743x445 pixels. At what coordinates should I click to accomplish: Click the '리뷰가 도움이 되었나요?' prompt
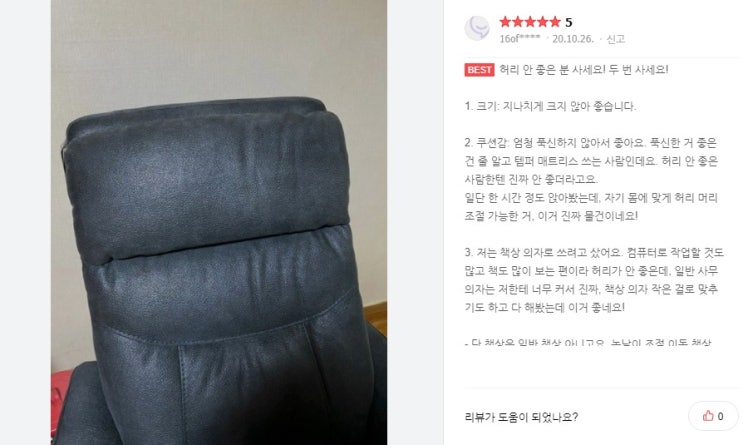pos(521,417)
